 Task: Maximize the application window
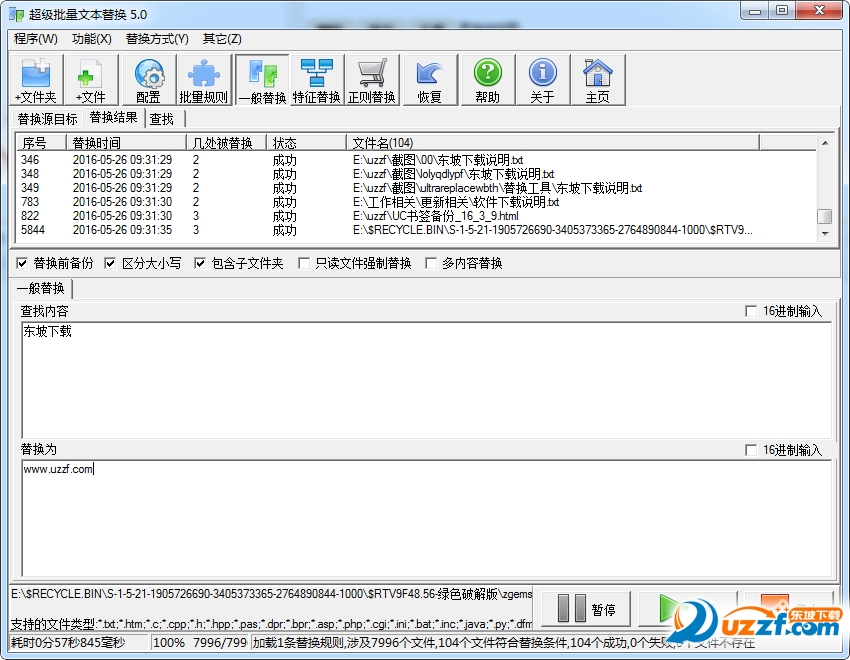pyautogui.click(x=782, y=10)
